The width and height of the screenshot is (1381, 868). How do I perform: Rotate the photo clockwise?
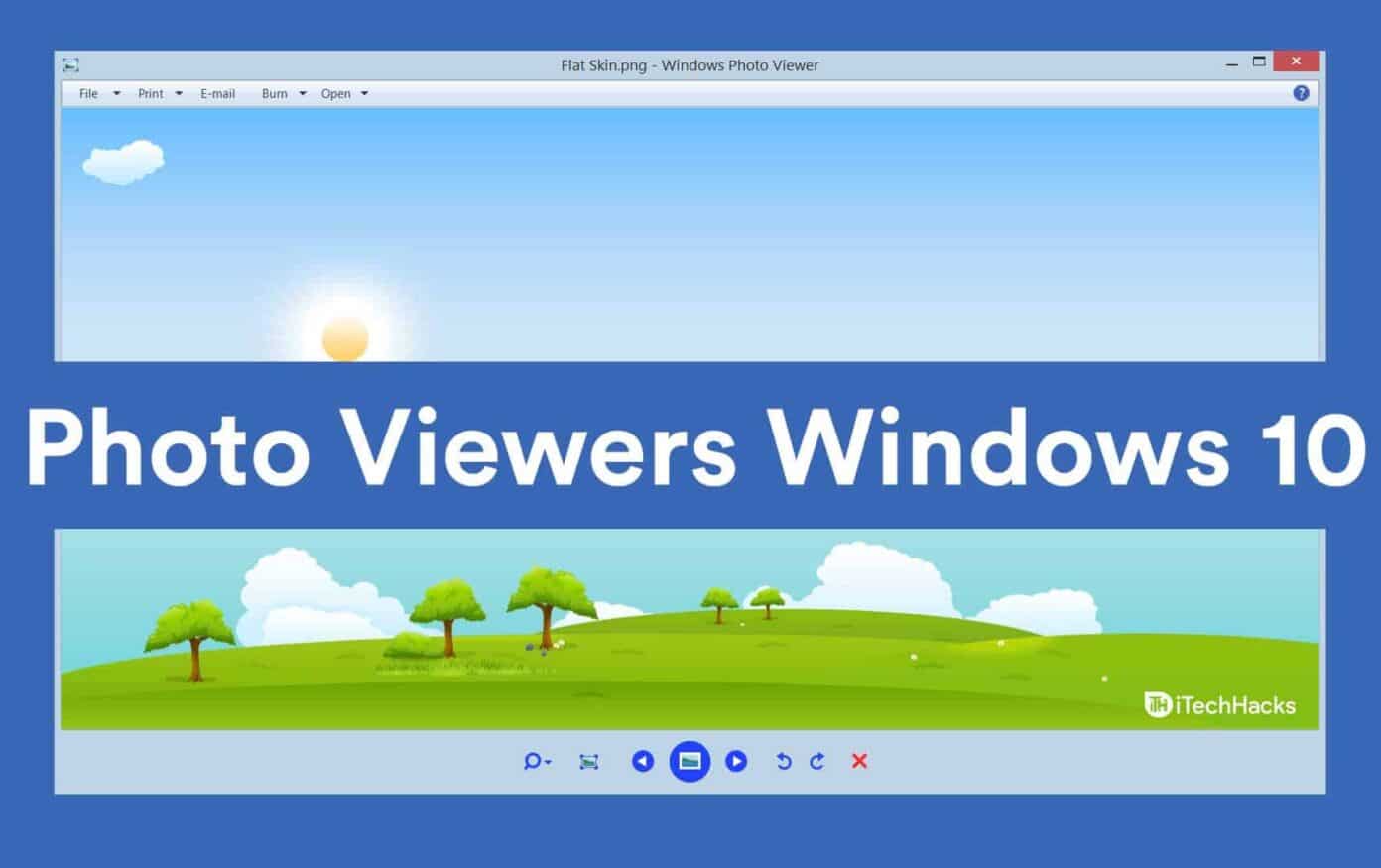816,762
